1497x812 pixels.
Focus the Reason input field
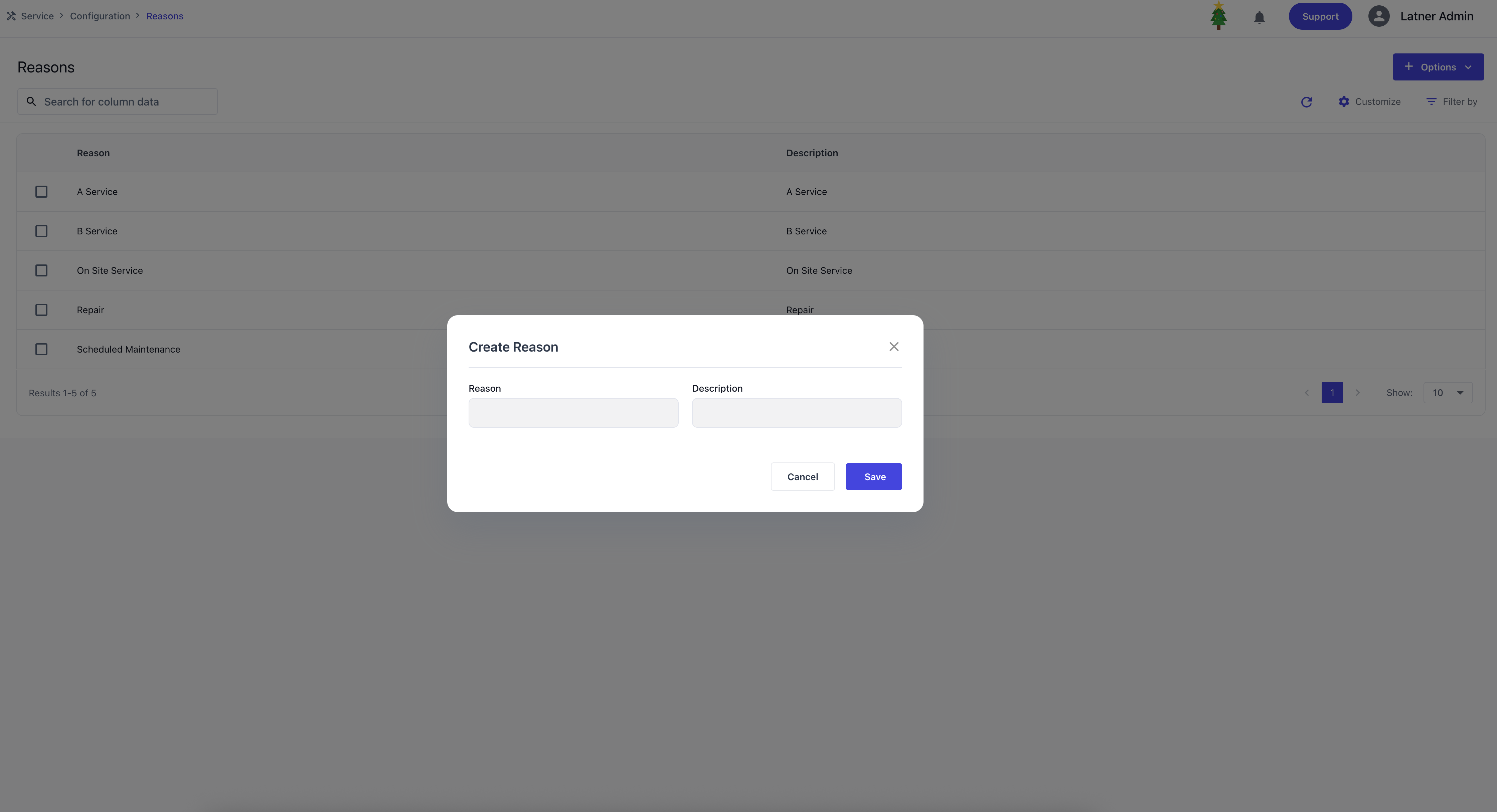pyautogui.click(x=573, y=413)
